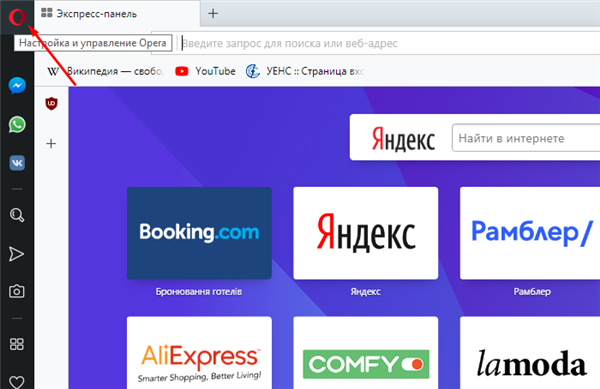Click the Яндекс search input field
This screenshot has height=389, width=600.
point(526,138)
